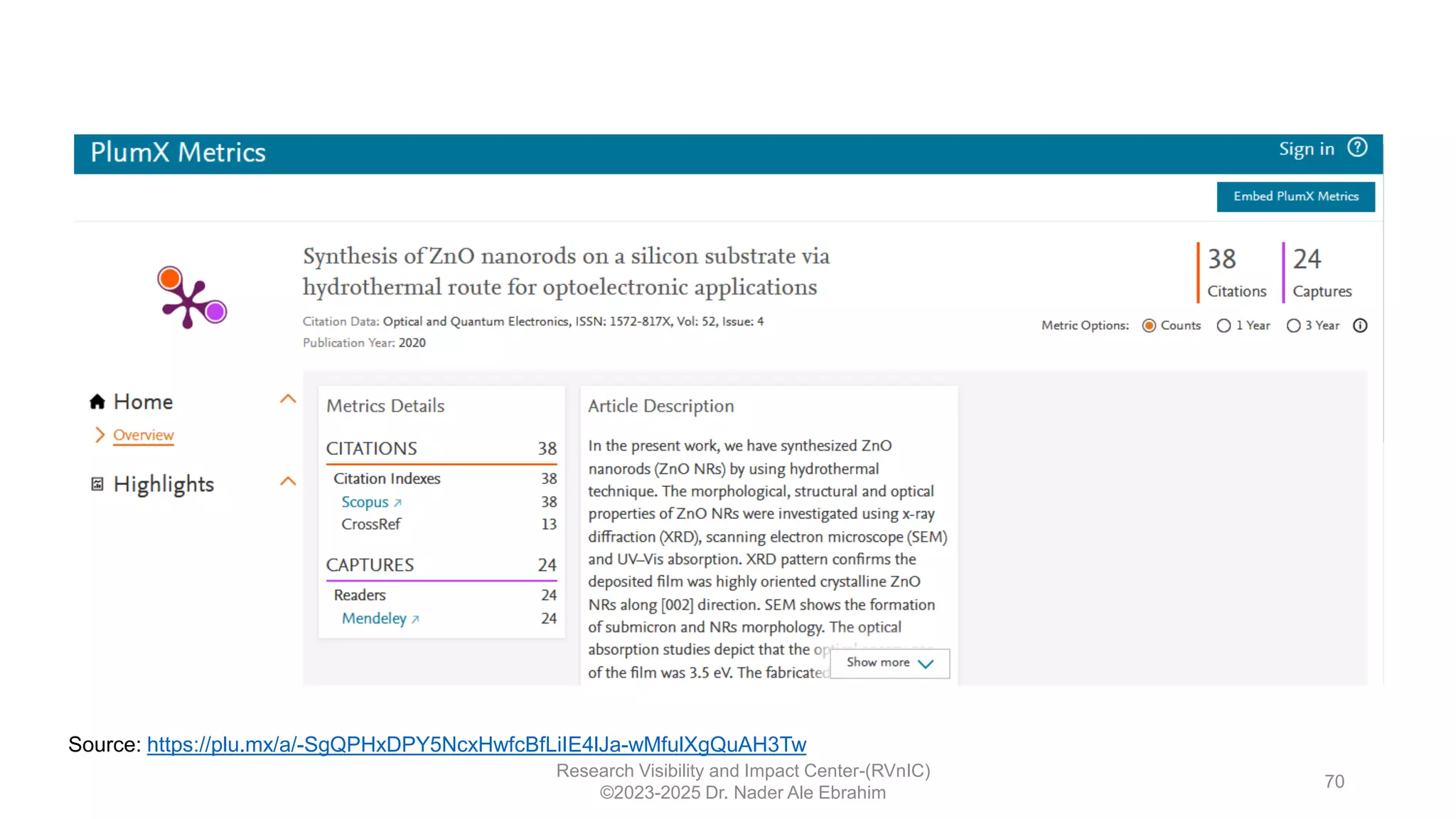Click the CAPTURES heading row

coord(441,565)
